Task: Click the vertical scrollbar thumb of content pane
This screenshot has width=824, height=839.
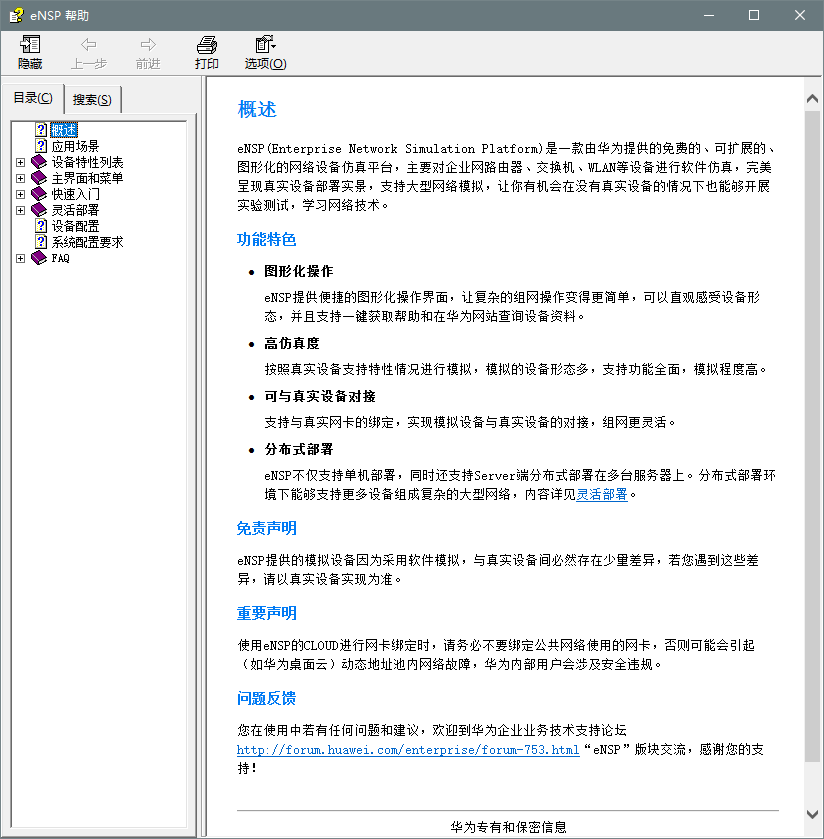Action: click(x=812, y=436)
